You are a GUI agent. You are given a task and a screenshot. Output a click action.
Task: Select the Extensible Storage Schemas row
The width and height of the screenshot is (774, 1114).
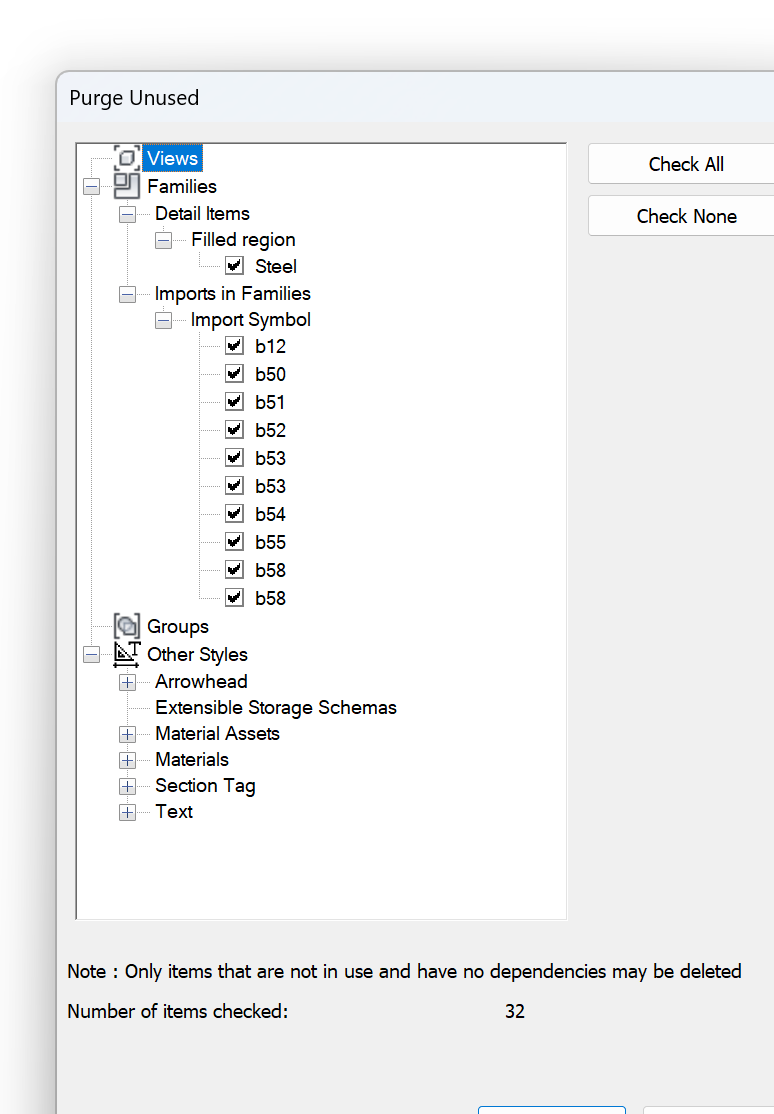pyautogui.click(x=276, y=708)
